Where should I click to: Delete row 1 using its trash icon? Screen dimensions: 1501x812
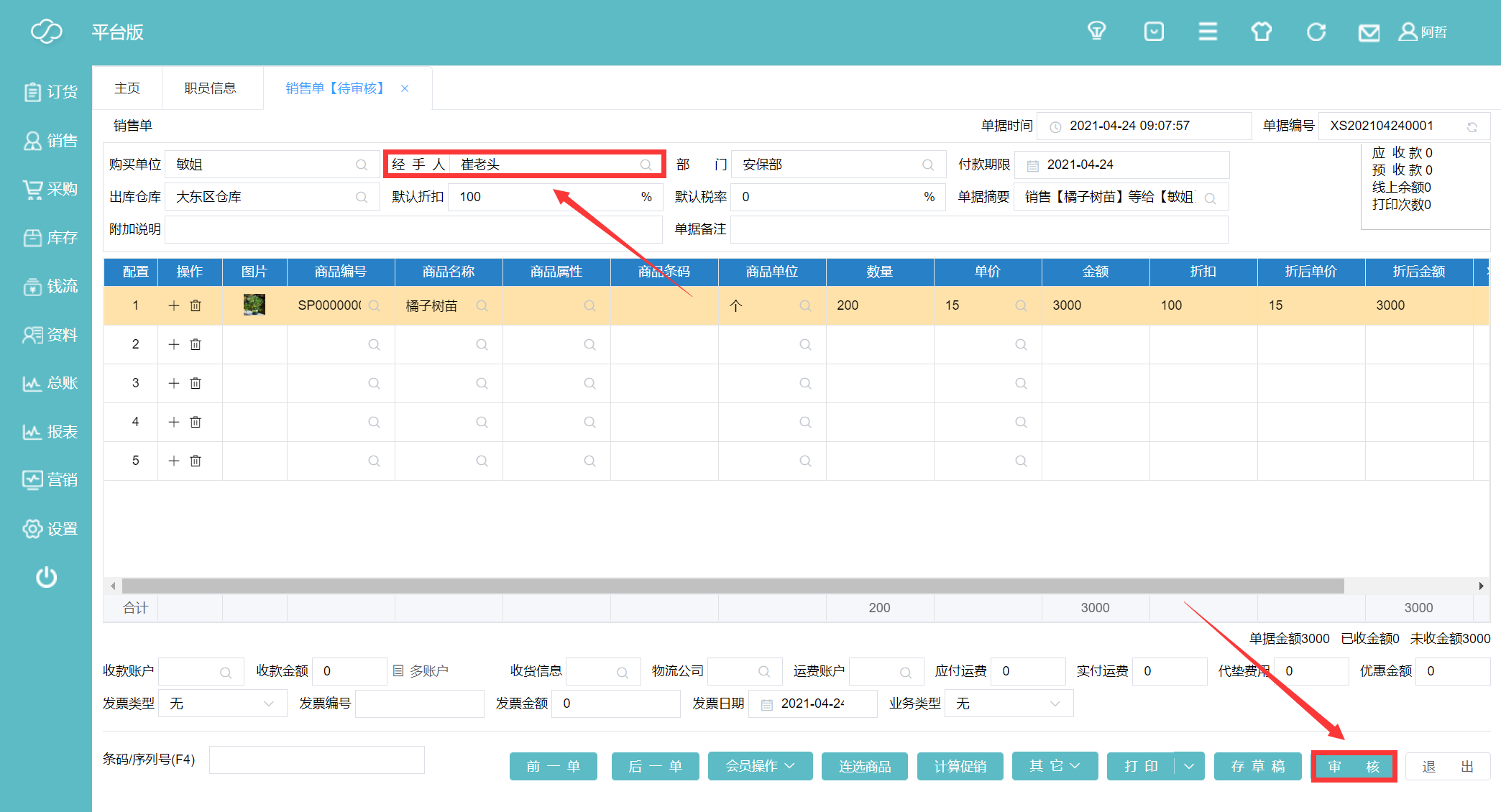[x=196, y=305]
